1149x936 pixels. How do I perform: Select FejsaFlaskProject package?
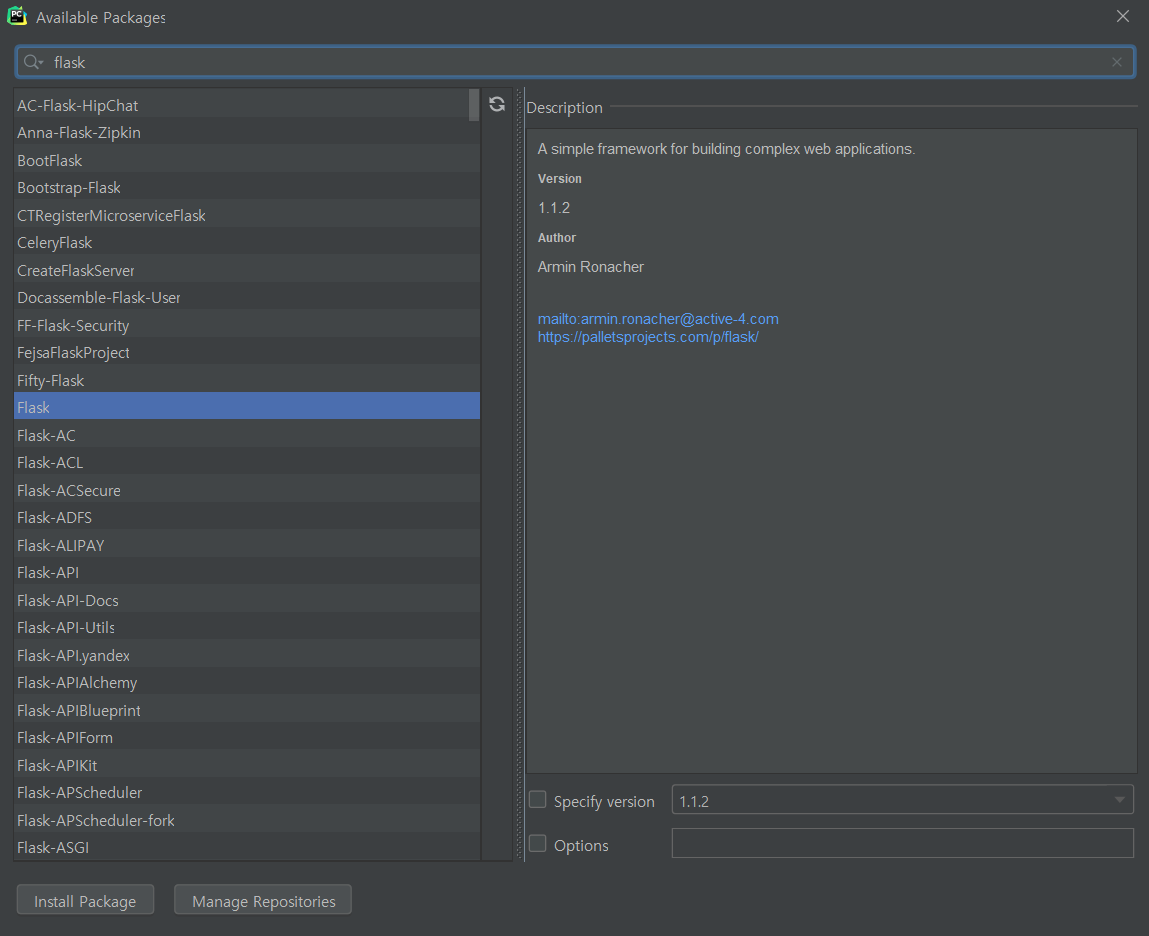[247, 353]
